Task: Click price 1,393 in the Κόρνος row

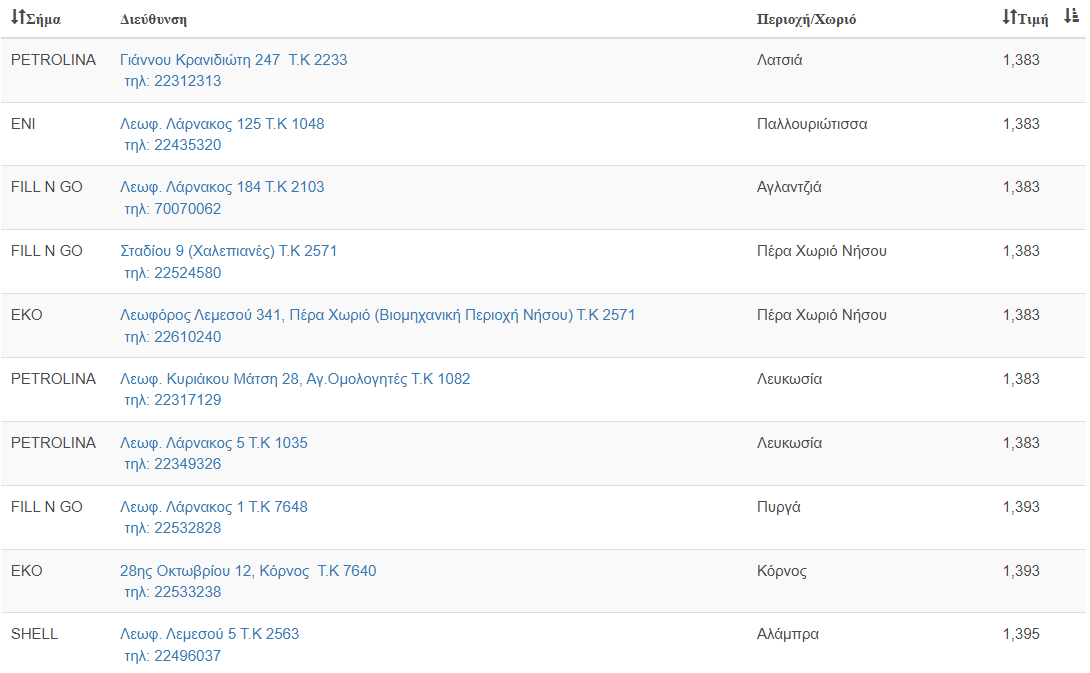Action: [x=1020, y=571]
